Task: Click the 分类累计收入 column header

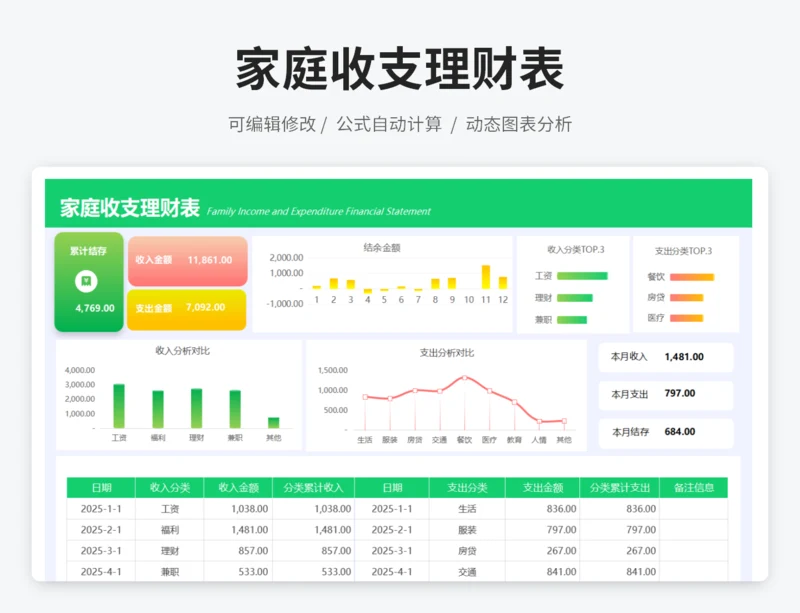Action: [x=313, y=488]
